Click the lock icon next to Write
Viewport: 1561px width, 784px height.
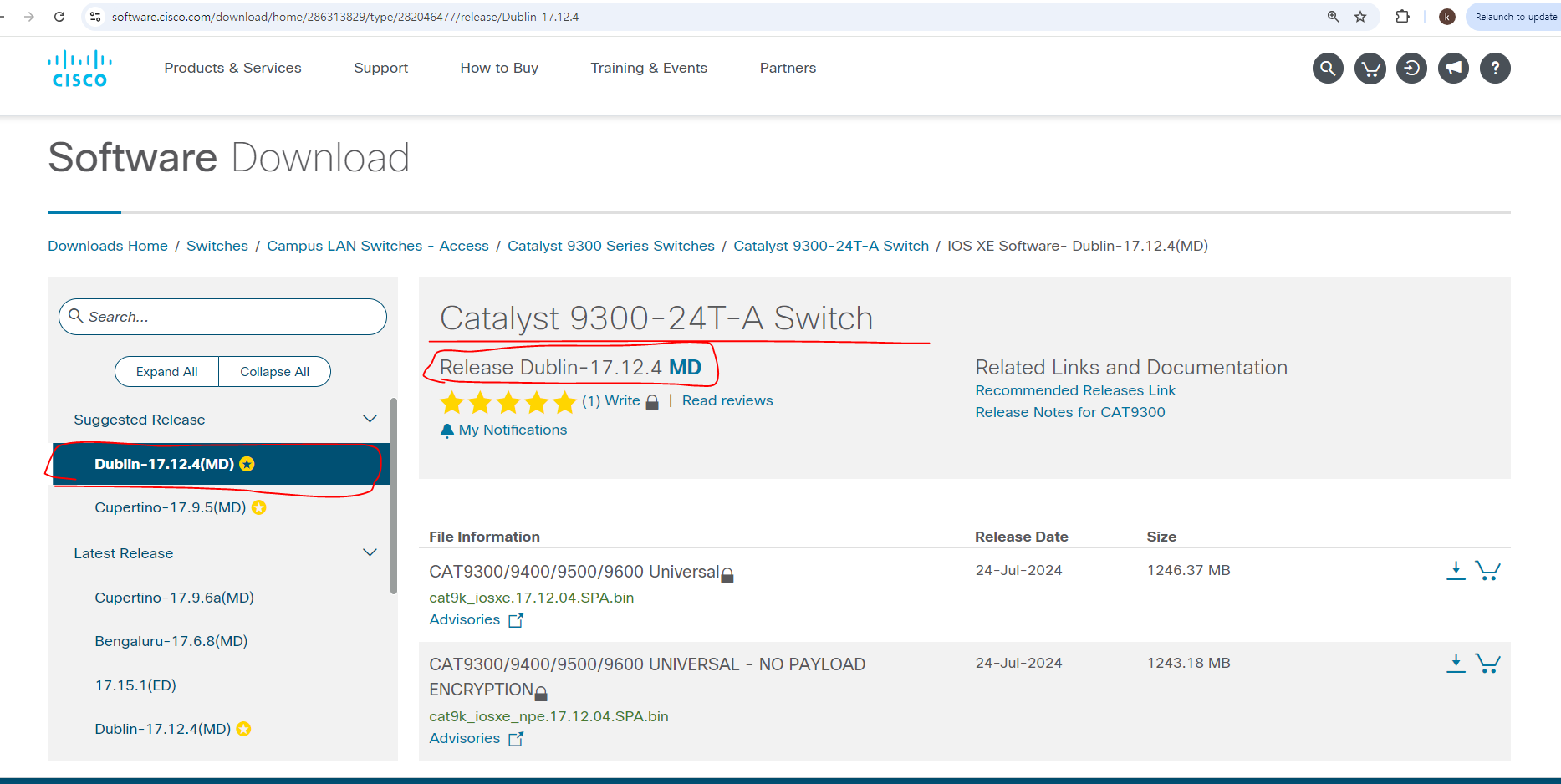pyautogui.click(x=652, y=402)
